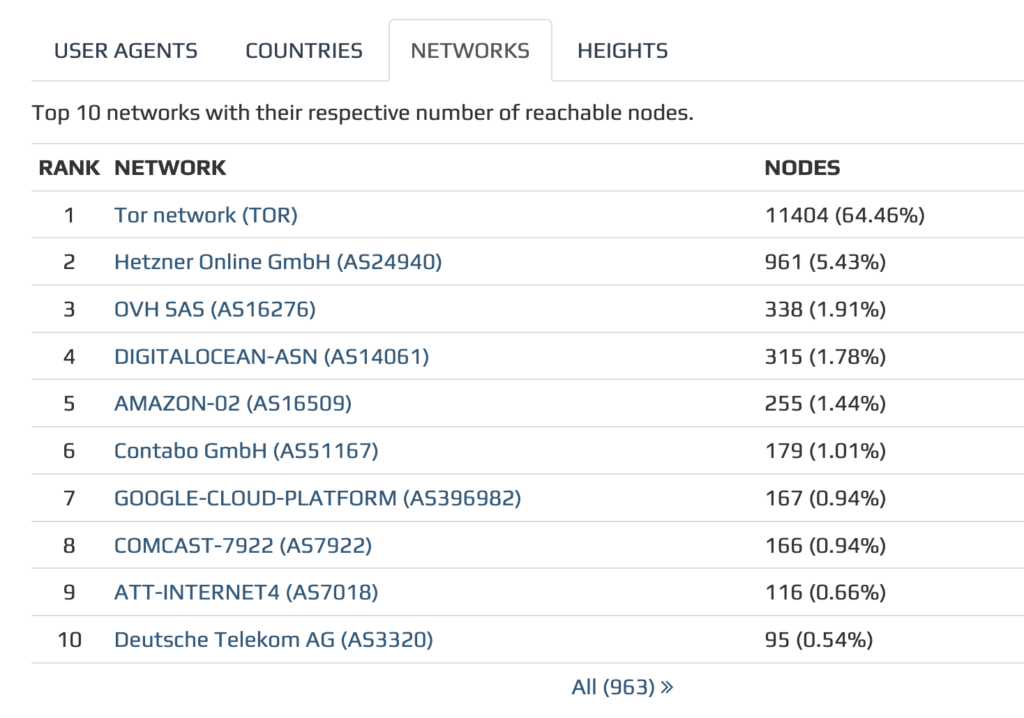
Task: Click the expand arrow next to All (963)
Action: [664, 686]
